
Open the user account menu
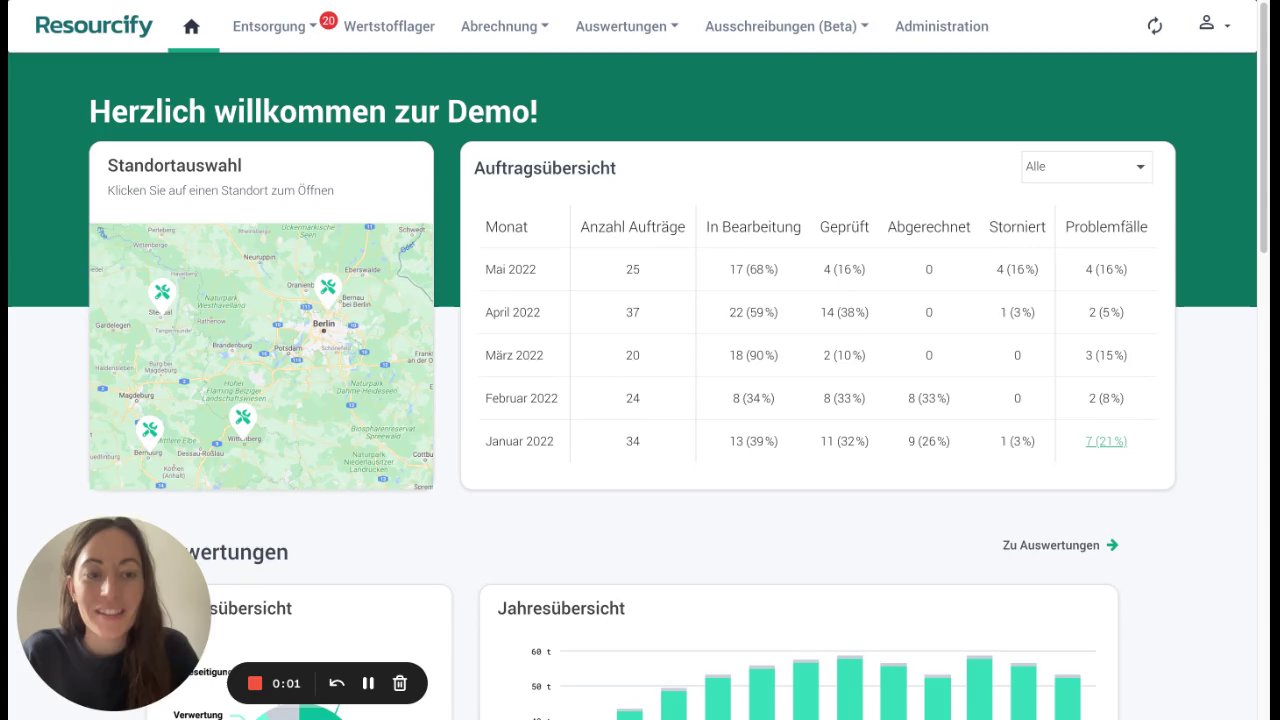point(1214,24)
